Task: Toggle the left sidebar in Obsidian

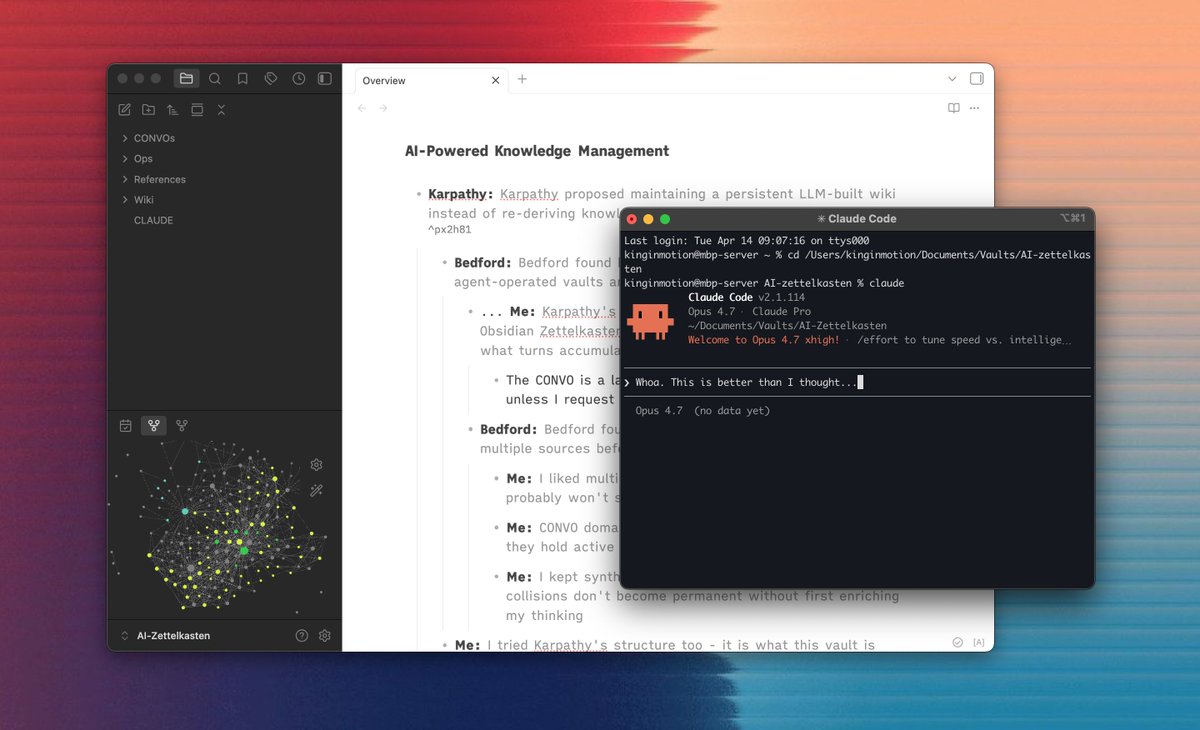Action: pos(324,78)
